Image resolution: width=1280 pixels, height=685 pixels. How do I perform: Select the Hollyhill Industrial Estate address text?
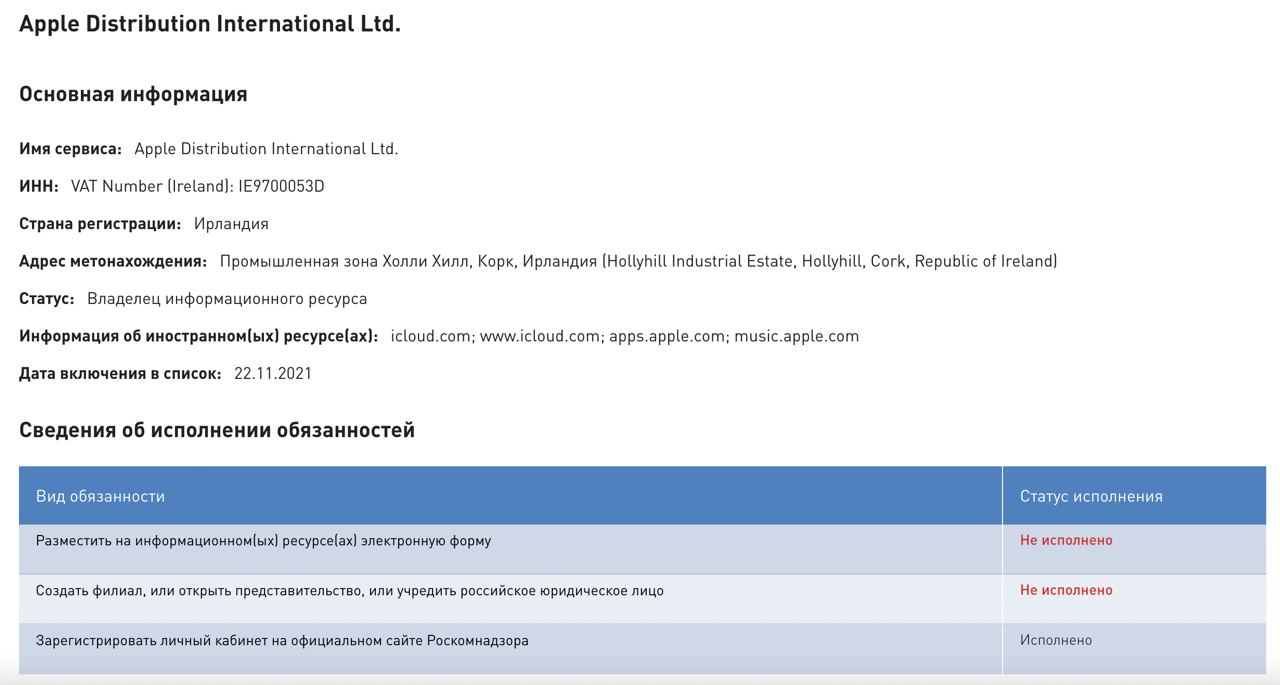click(638, 261)
